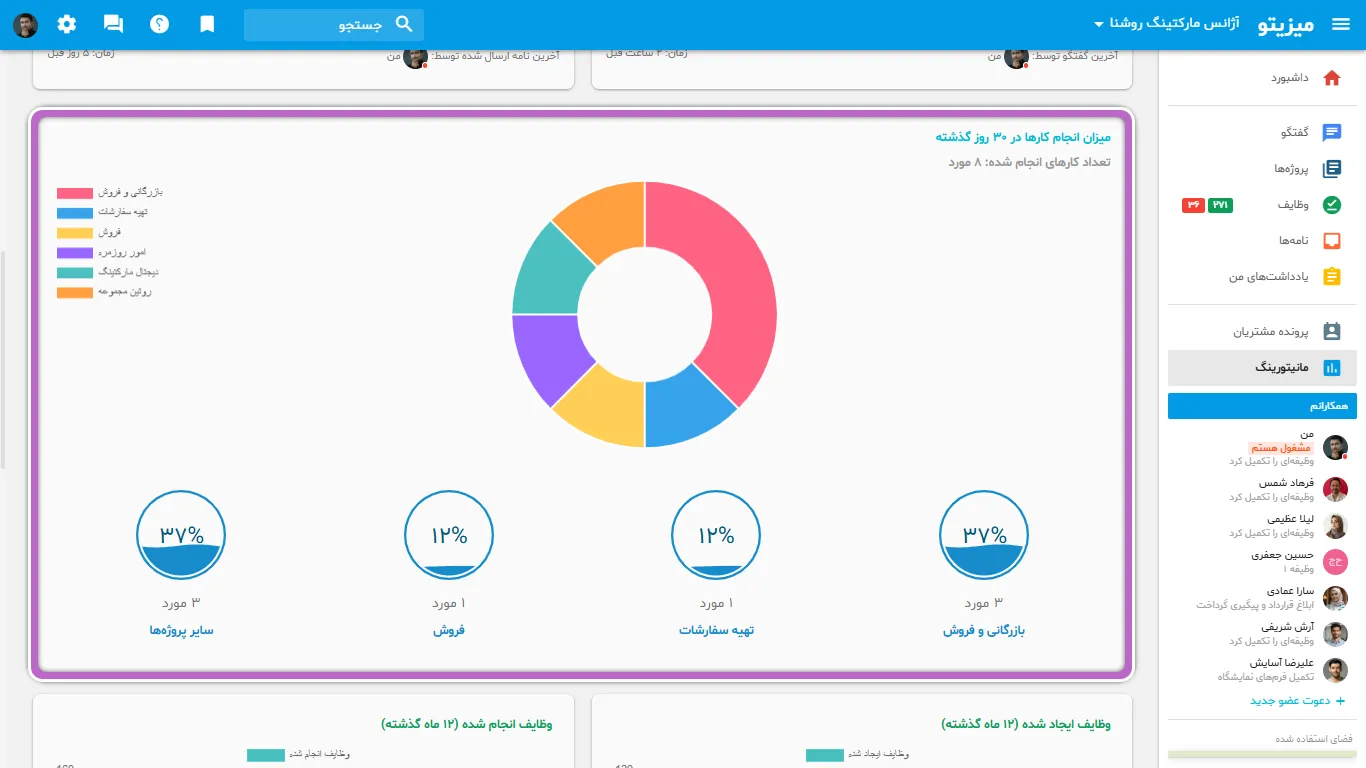Open the user profile avatar in top bar
Image resolution: width=1366 pixels, height=768 pixels.
tap(25, 25)
